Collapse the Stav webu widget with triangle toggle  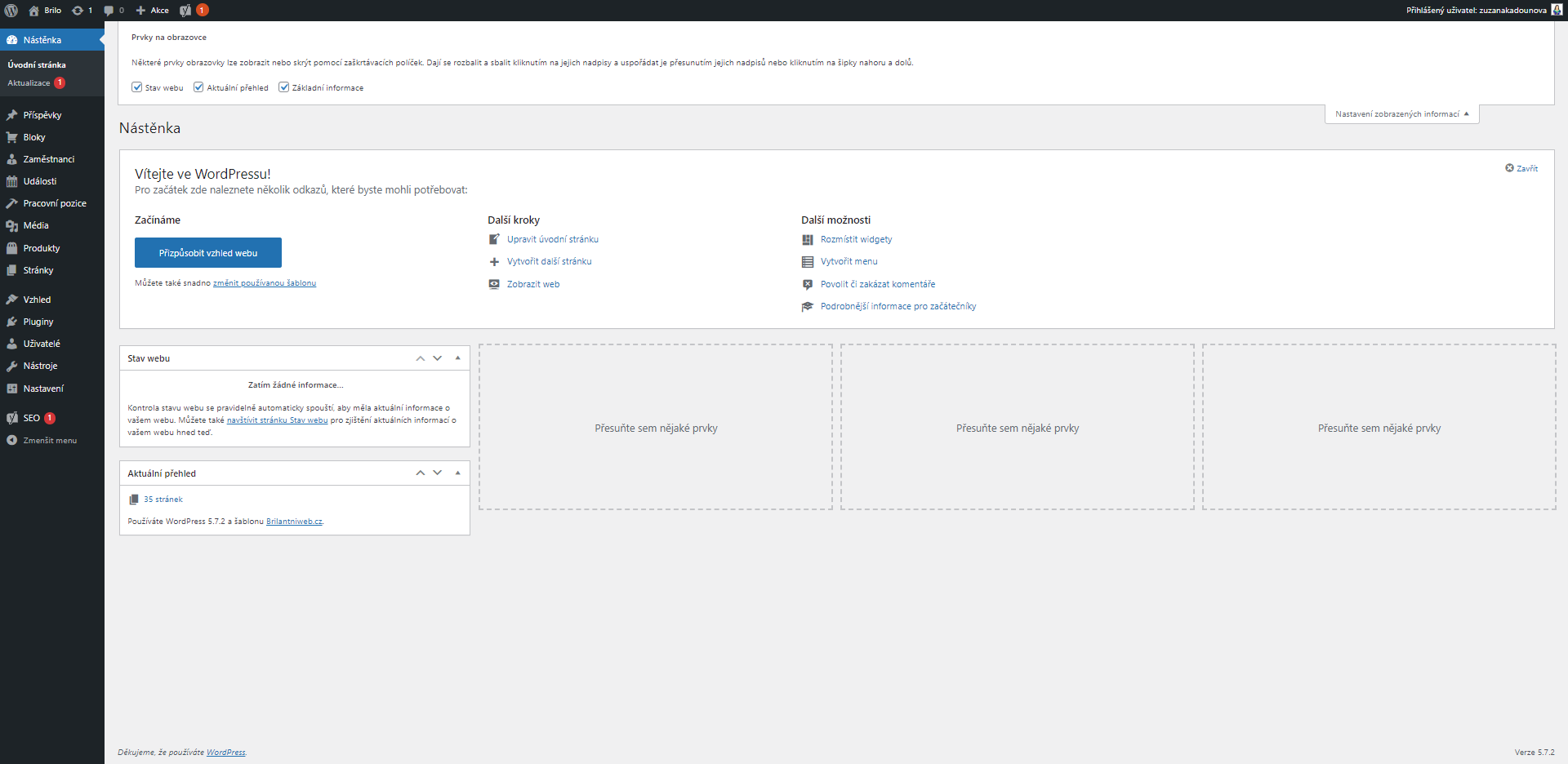[457, 358]
